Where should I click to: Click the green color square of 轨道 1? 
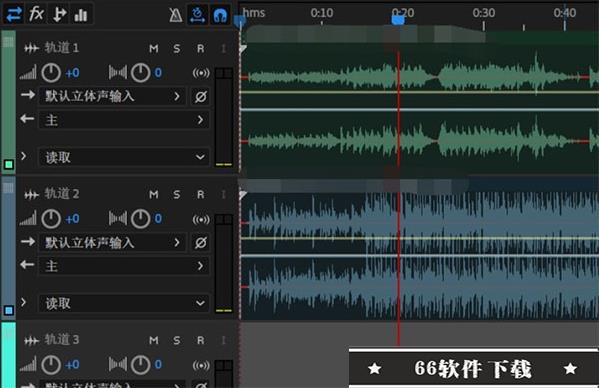coord(9,165)
